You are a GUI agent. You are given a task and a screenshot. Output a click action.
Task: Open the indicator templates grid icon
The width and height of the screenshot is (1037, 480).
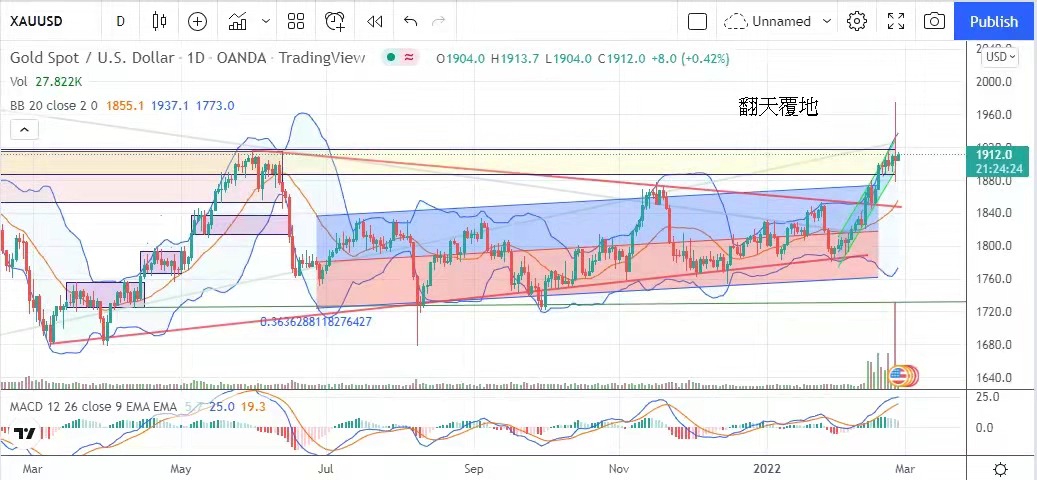point(295,21)
